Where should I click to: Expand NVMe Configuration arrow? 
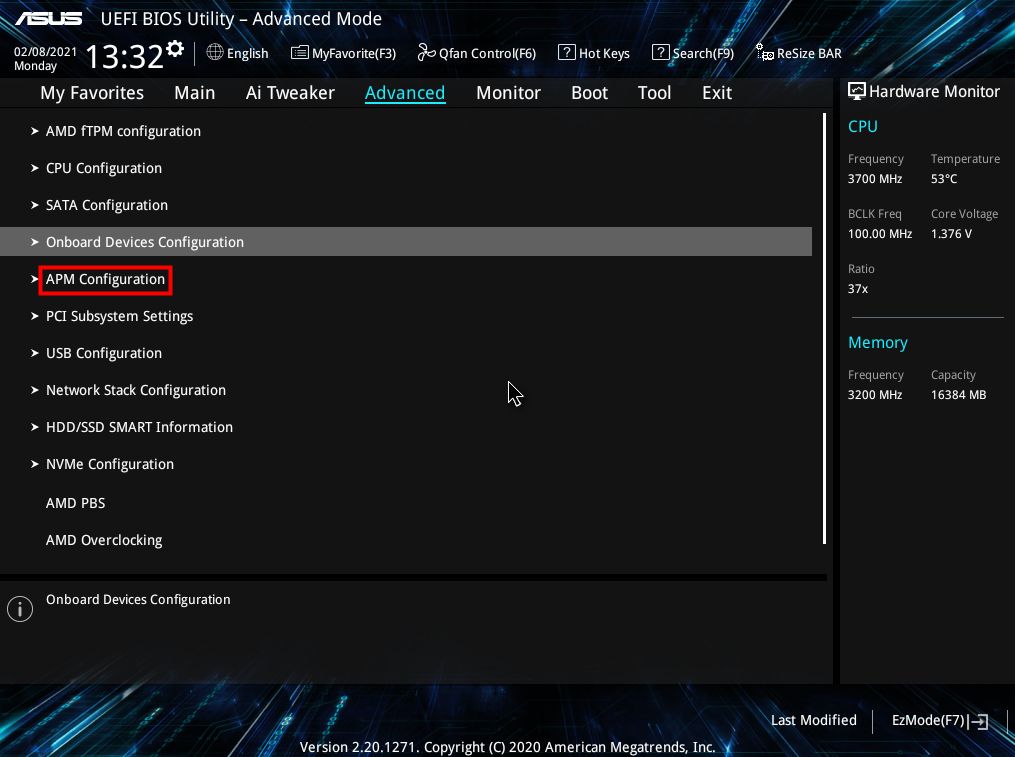(34, 464)
